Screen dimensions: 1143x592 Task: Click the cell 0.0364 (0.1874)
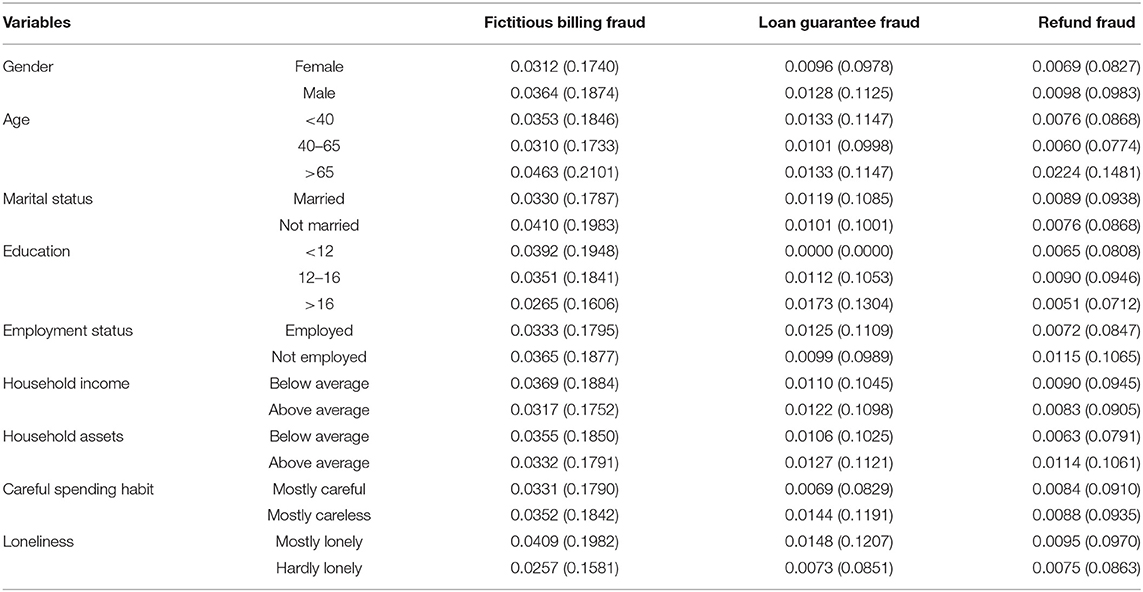point(564,93)
